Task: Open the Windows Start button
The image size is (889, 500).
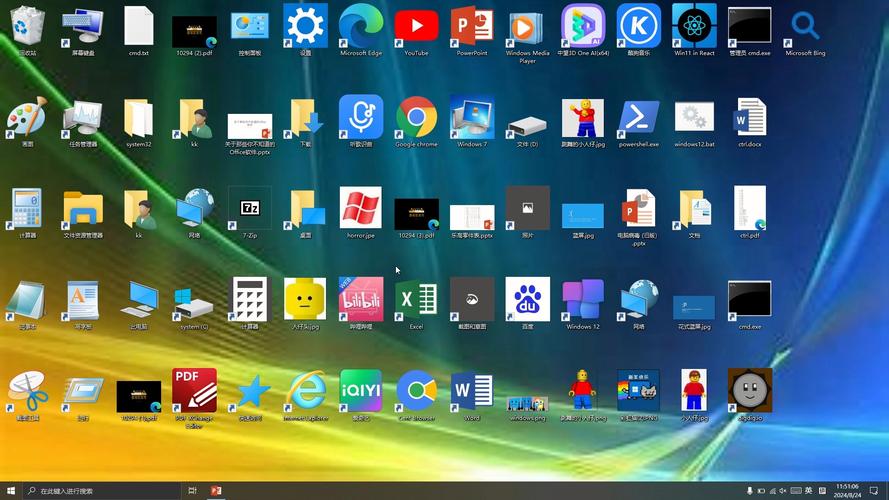Action: tap(11, 491)
